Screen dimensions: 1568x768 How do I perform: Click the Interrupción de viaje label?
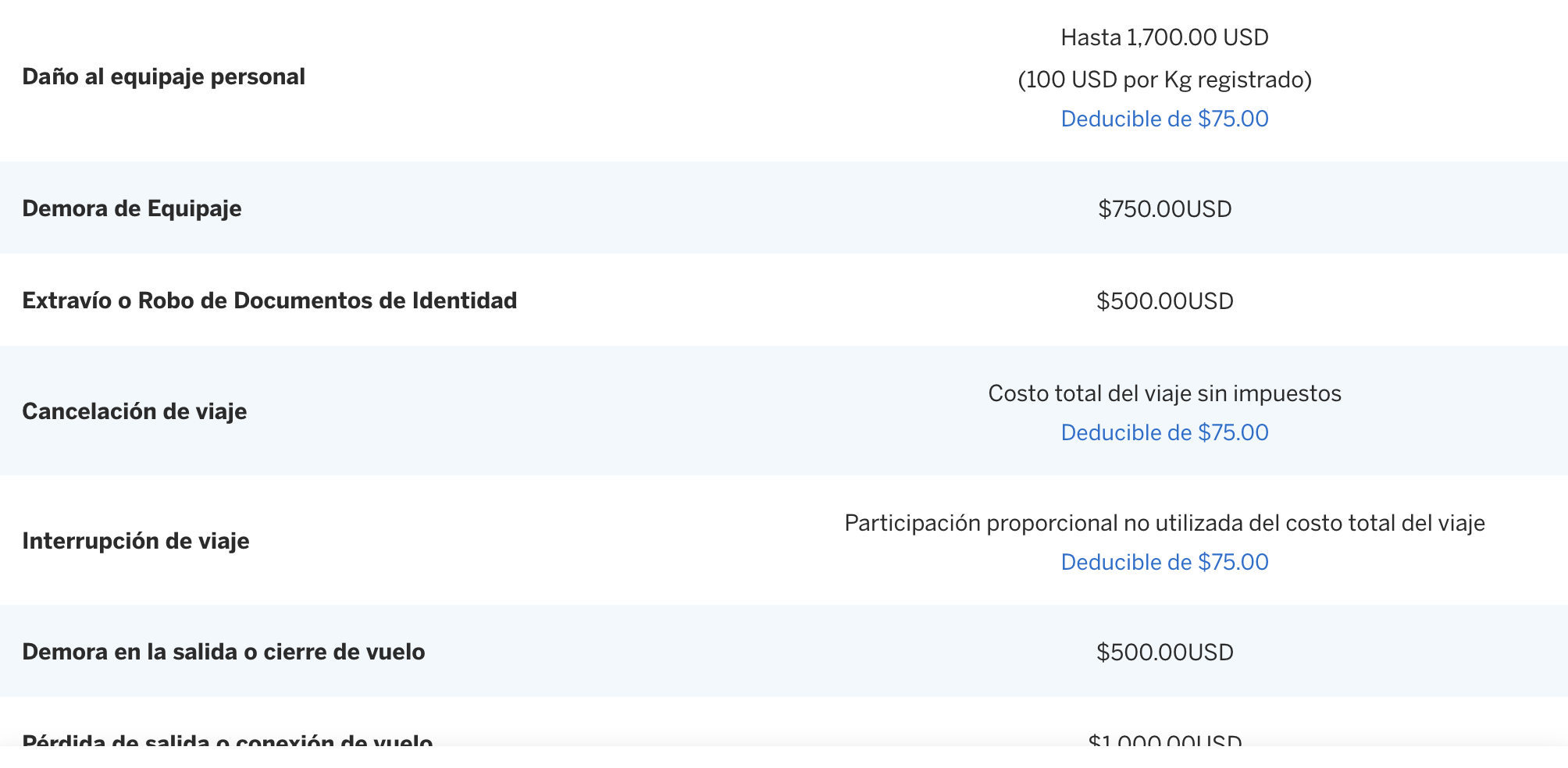coord(136,541)
